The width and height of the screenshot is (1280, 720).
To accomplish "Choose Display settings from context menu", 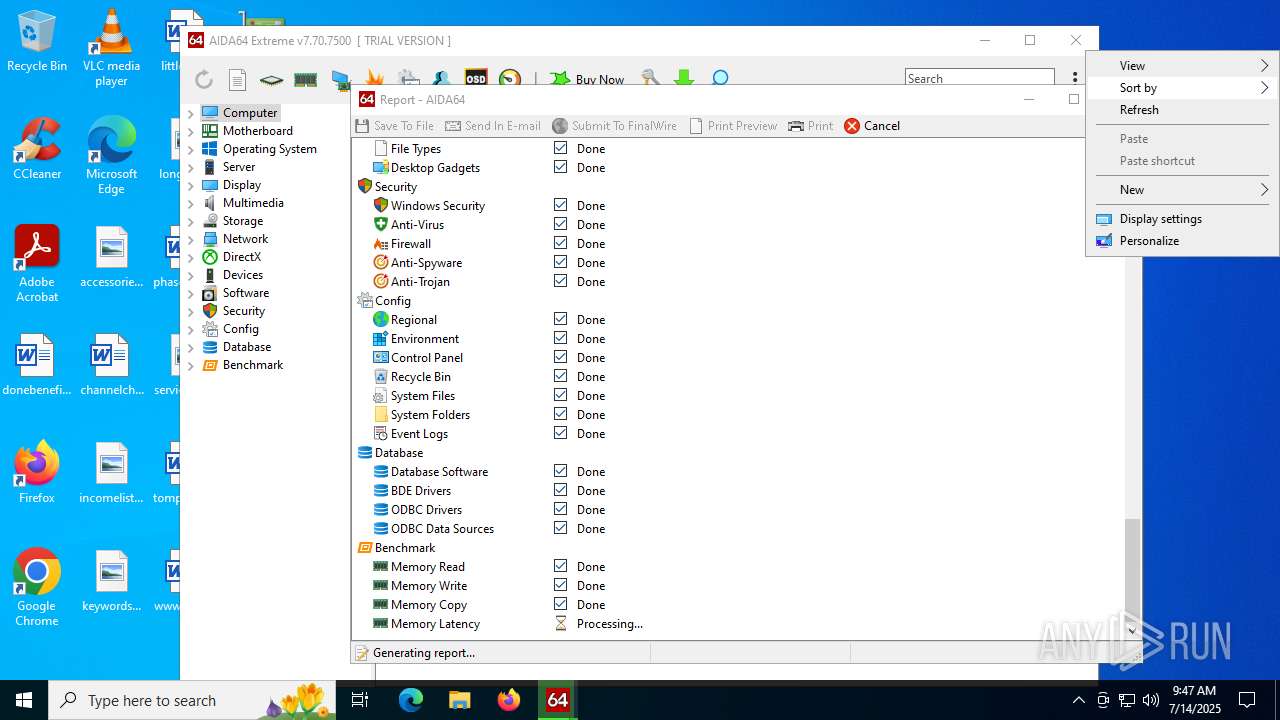I will [1182, 219].
